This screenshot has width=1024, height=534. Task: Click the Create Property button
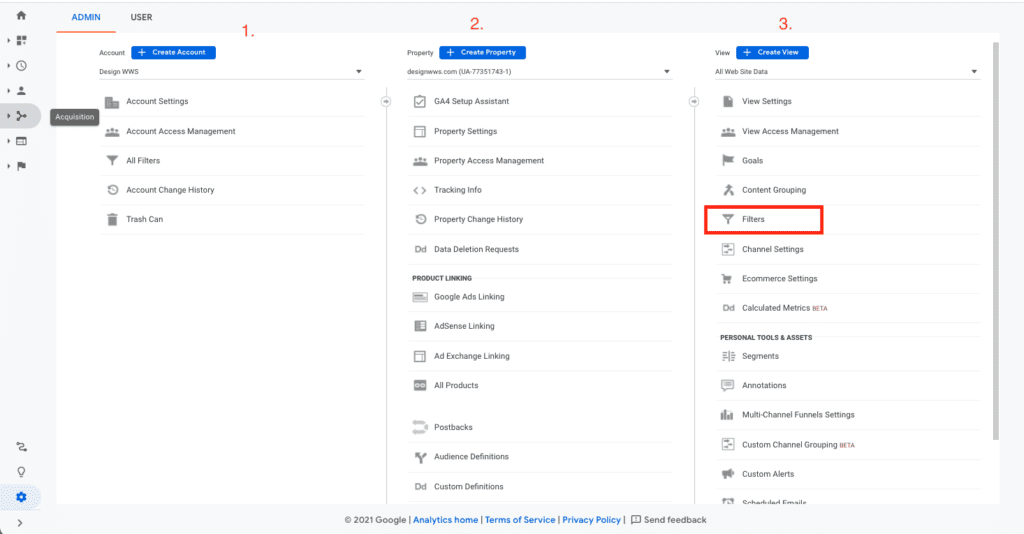coord(482,52)
